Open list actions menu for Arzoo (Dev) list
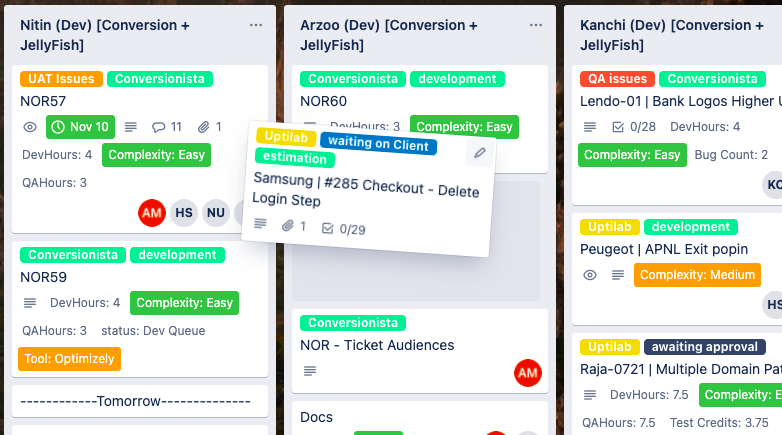 tap(536, 25)
